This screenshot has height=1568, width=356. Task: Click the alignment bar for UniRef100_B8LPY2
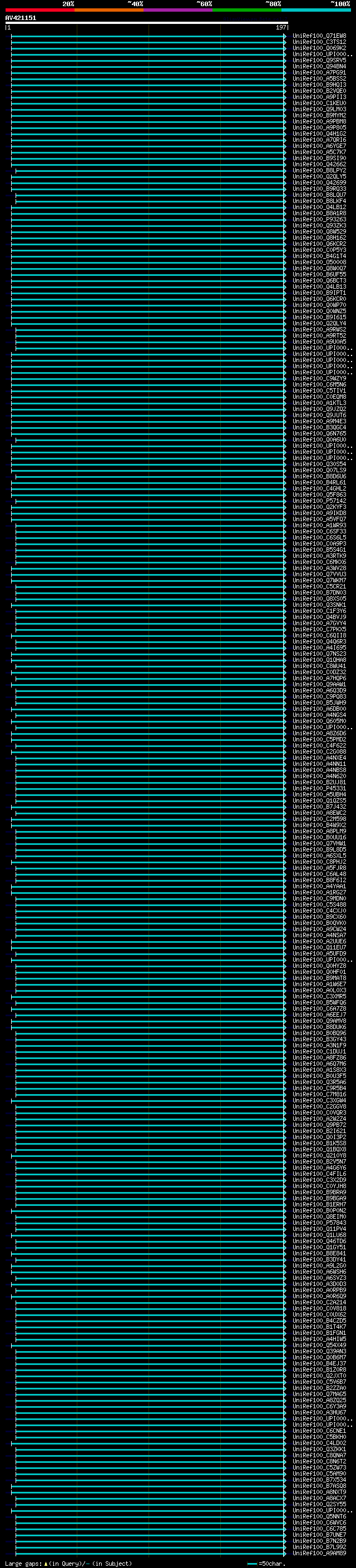[x=150, y=170]
